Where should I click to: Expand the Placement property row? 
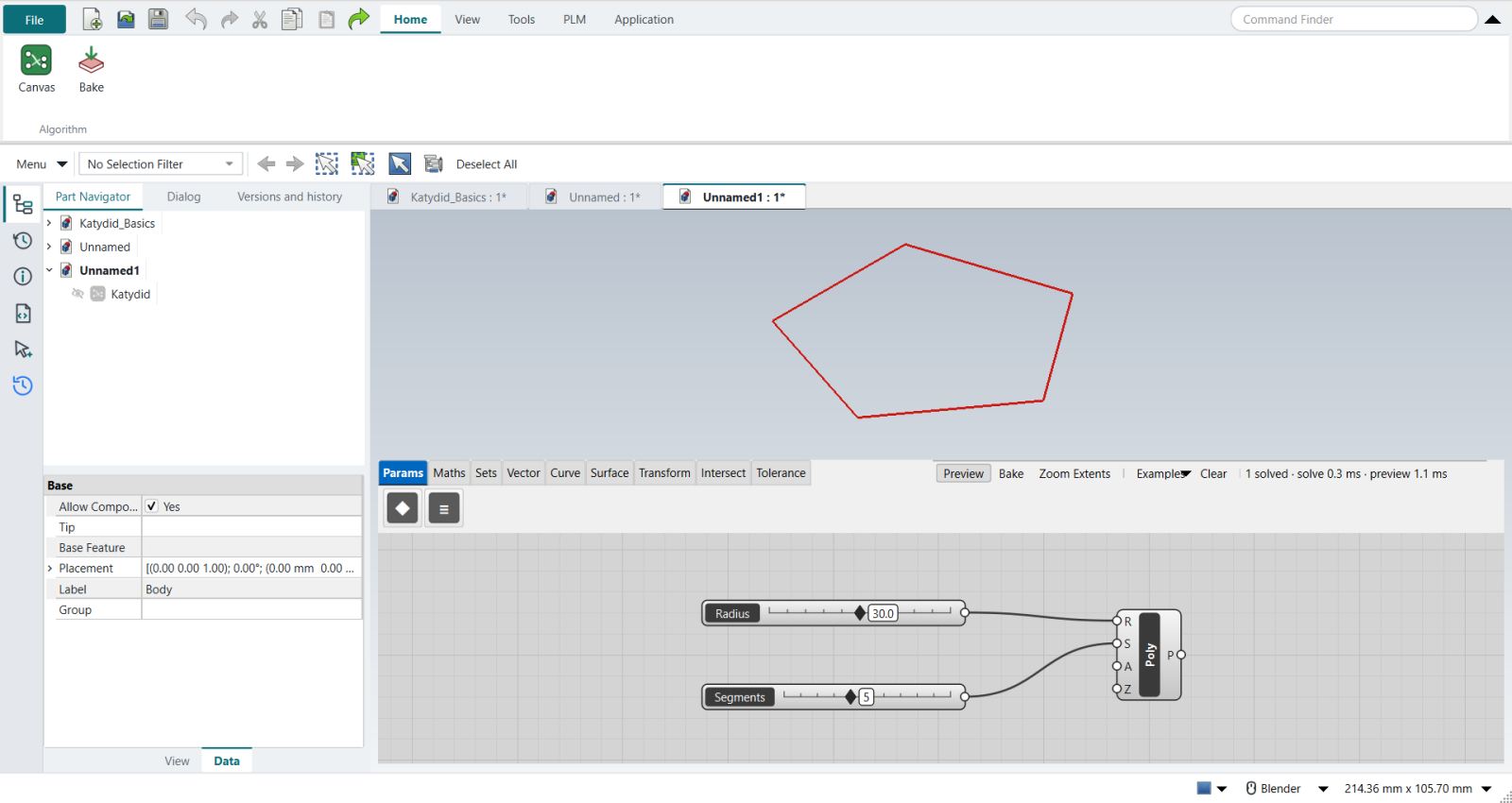click(50, 569)
